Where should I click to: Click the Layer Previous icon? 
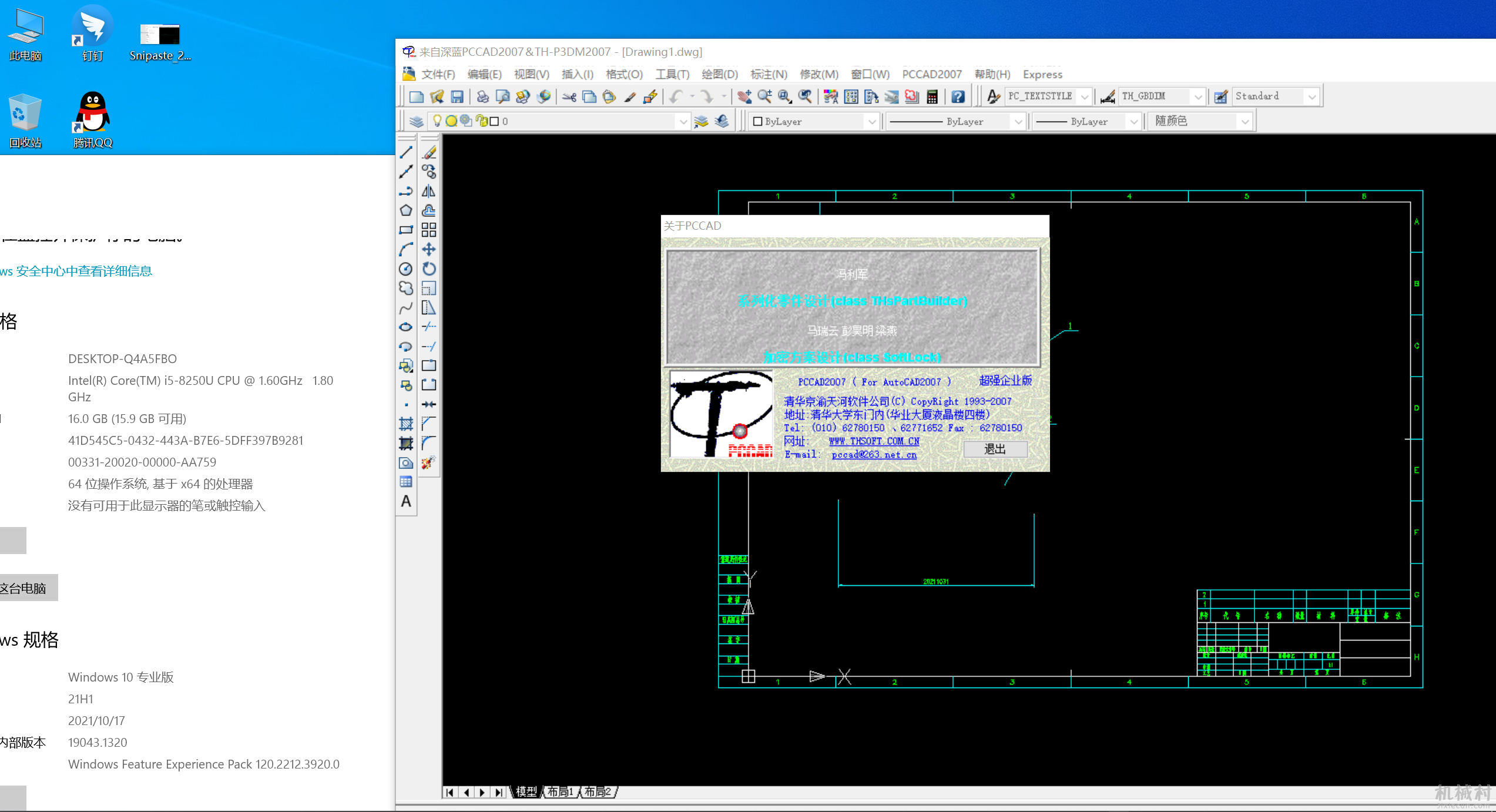coord(722,121)
